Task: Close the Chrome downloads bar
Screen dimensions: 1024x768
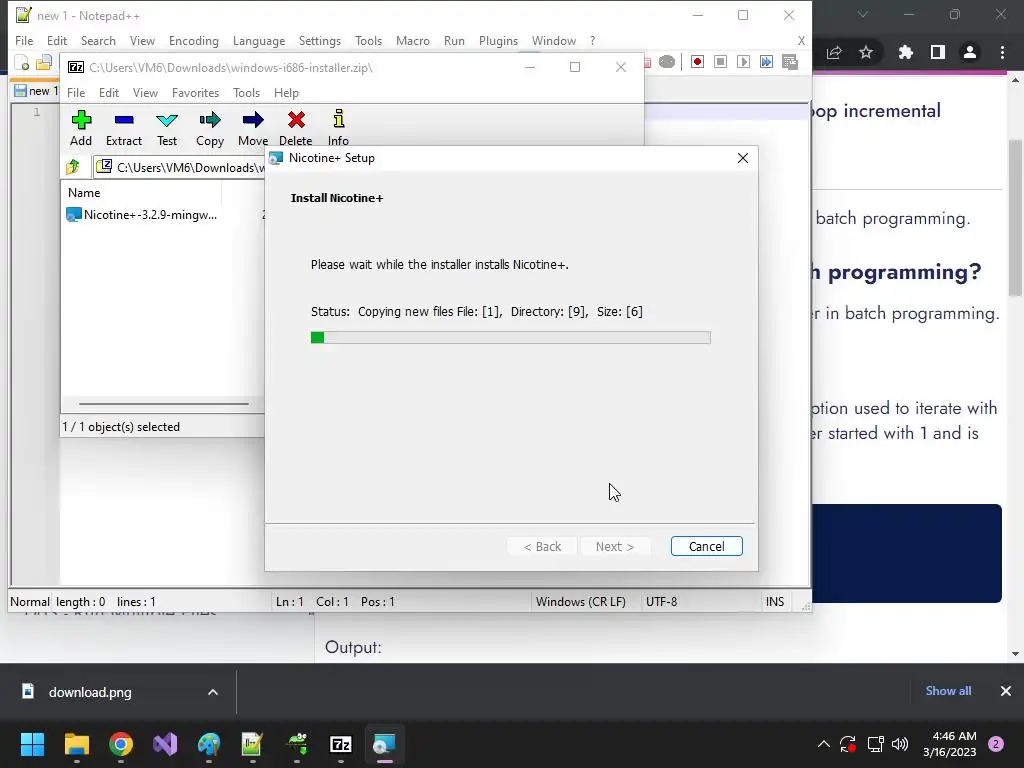Action: 1006,691
